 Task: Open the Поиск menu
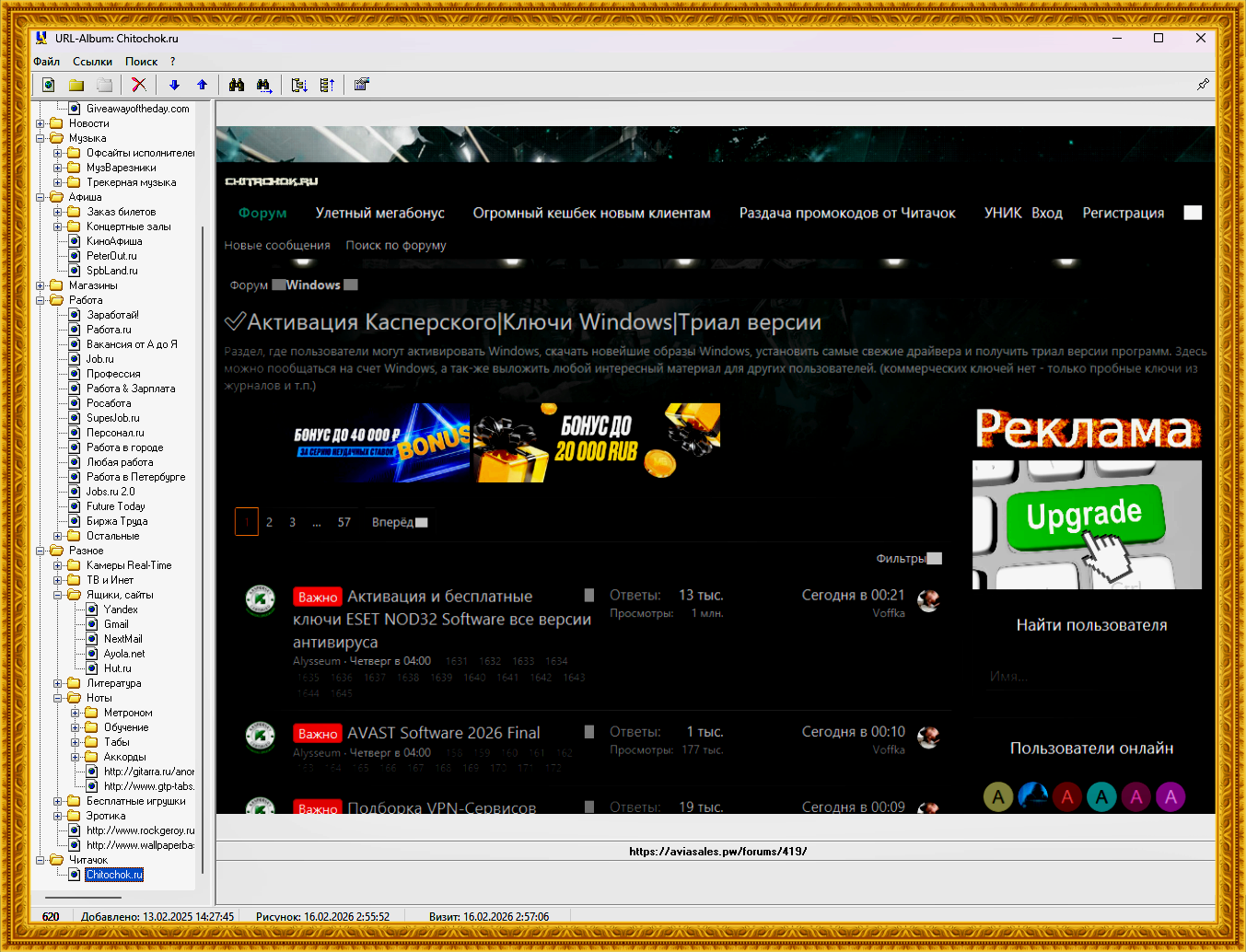(x=141, y=62)
